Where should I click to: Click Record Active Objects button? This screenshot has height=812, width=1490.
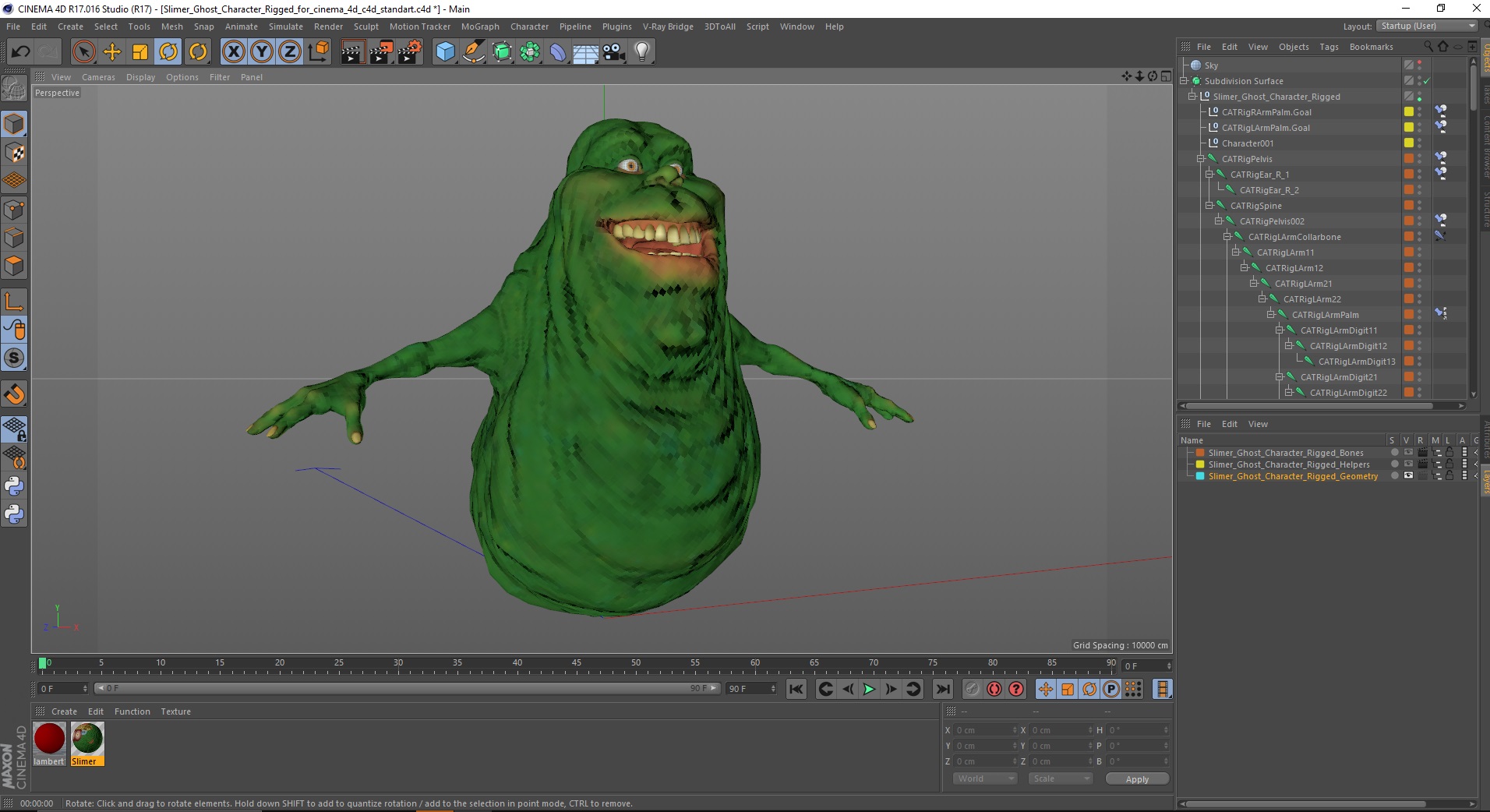pos(972,689)
